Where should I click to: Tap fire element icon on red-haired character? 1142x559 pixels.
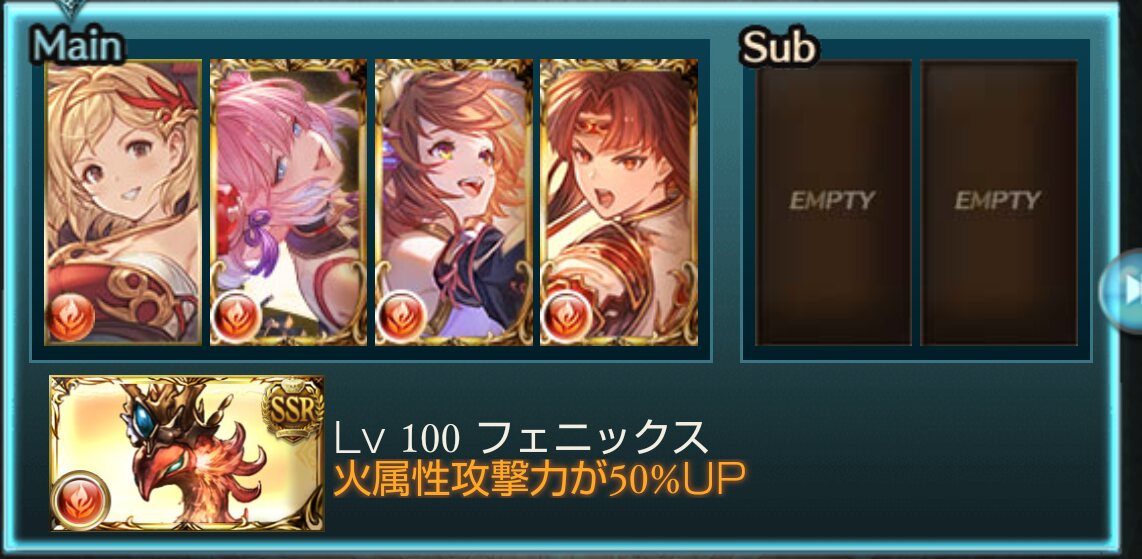coord(566,317)
